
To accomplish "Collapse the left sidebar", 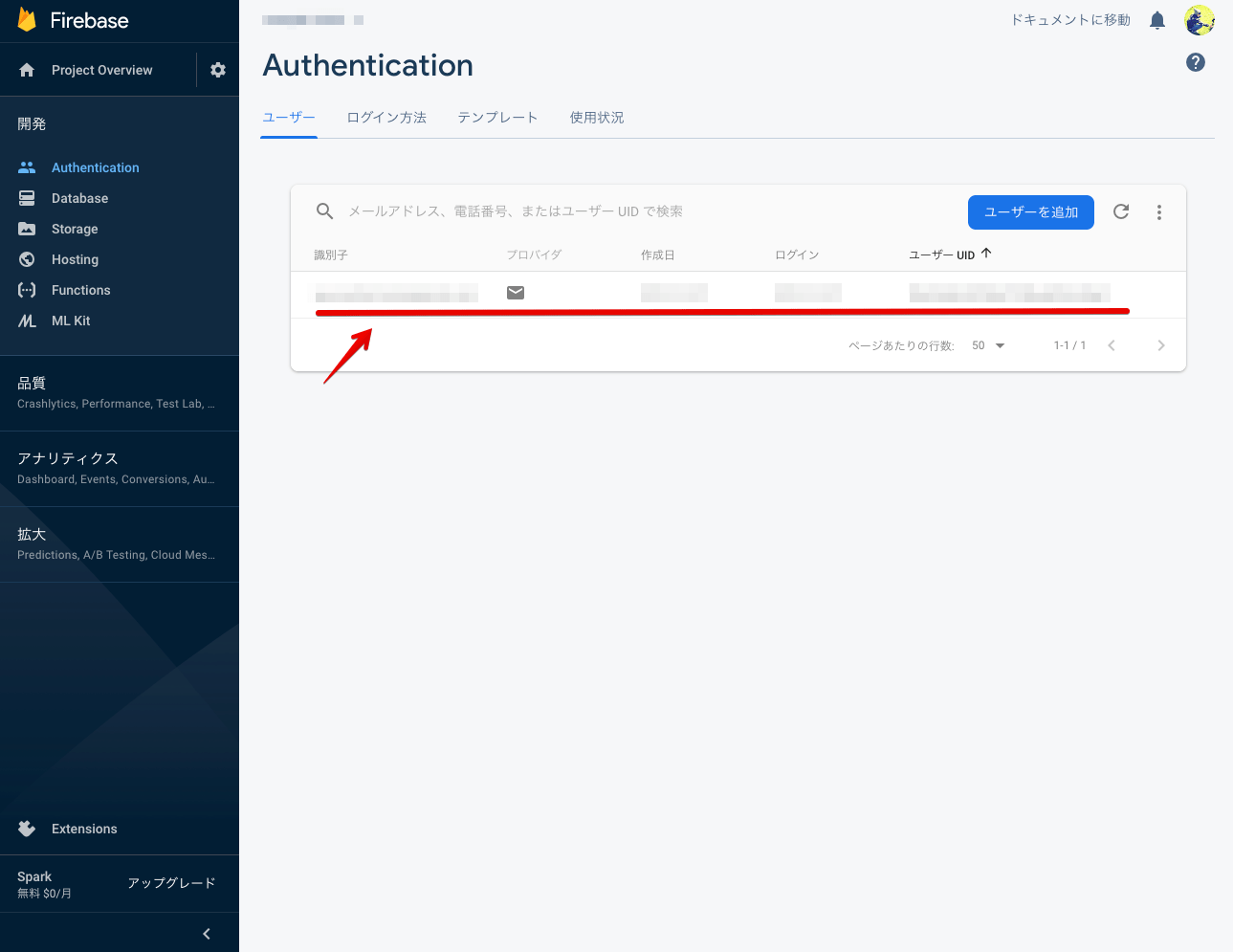I will 206,933.
